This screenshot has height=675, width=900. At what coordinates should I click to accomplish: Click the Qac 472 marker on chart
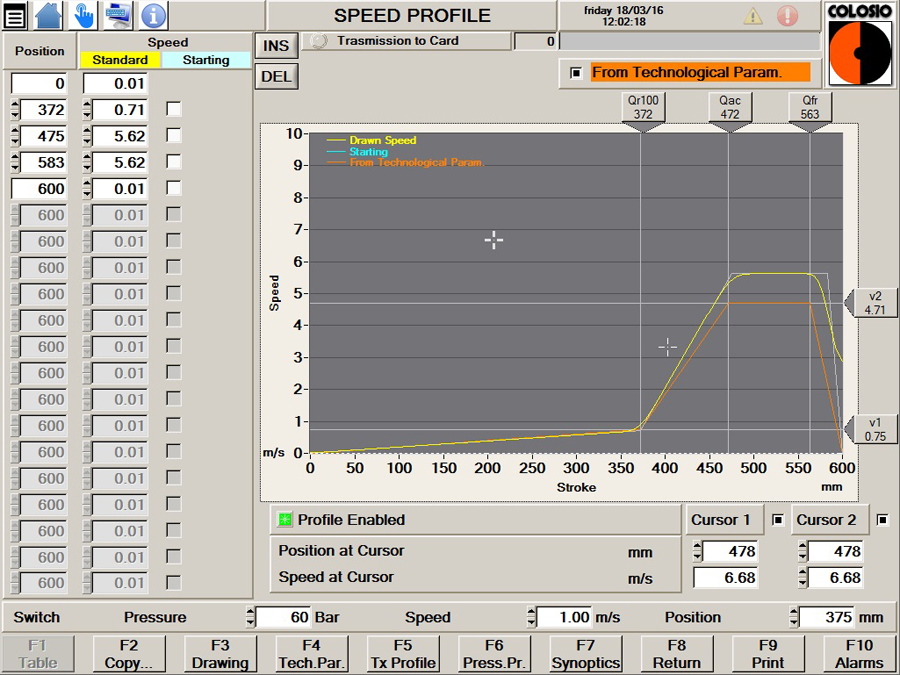click(730, 107)
